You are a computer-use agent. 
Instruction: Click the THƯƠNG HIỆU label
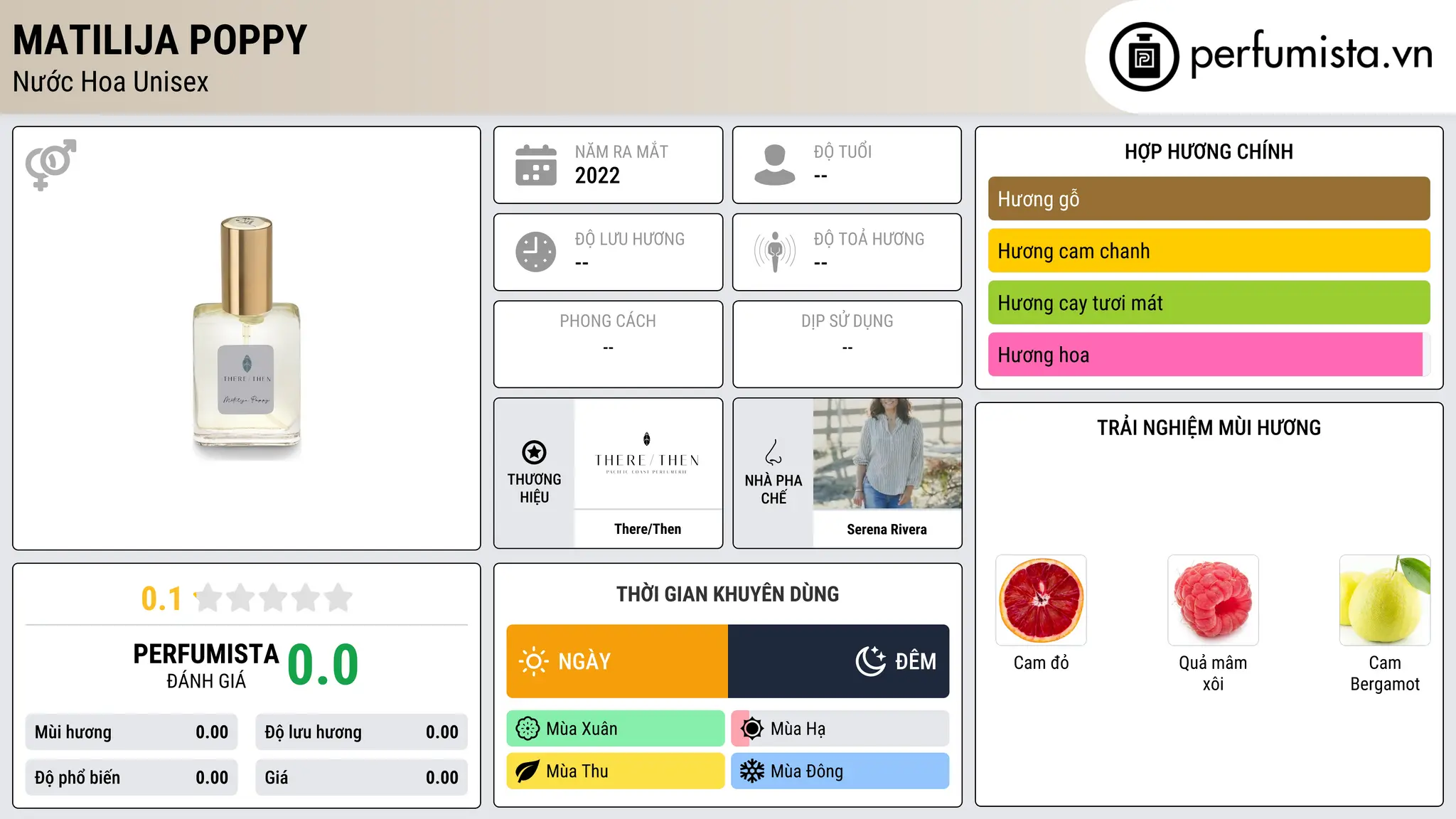(534, 488)
